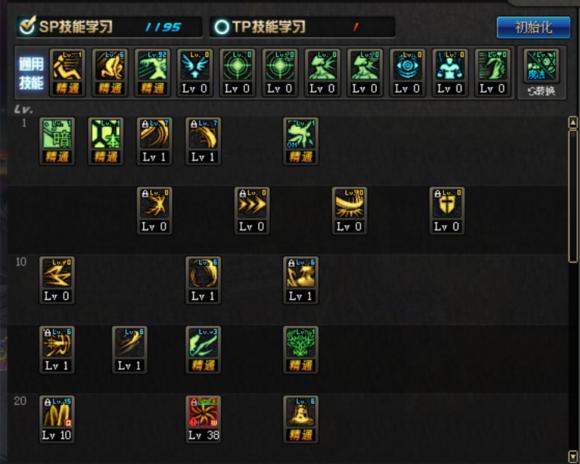Viewport: 580px width, 464px height.
Task: Click the scrollbar up arrow
Action: (573, 122)
